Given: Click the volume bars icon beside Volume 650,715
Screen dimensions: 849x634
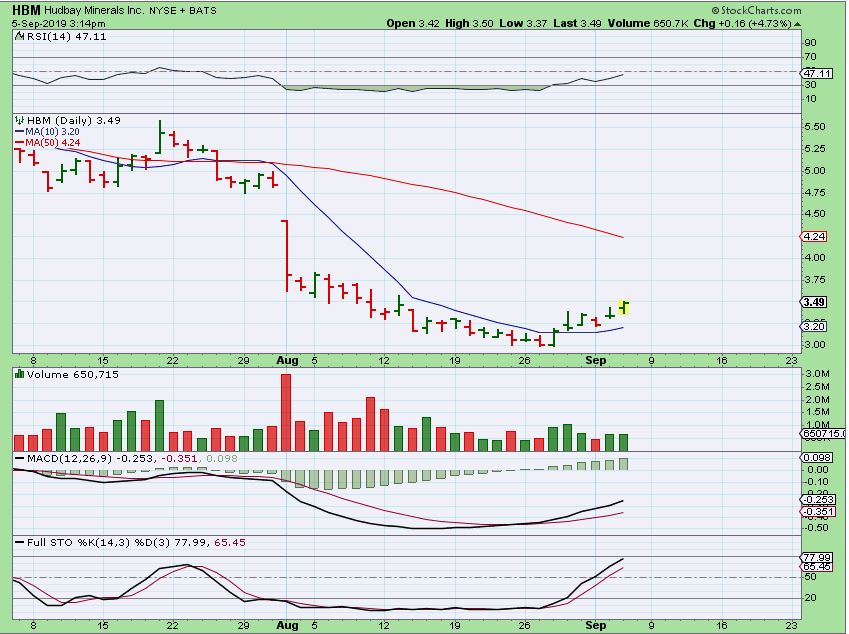Looking at the screenshot, I should (19, 374).
